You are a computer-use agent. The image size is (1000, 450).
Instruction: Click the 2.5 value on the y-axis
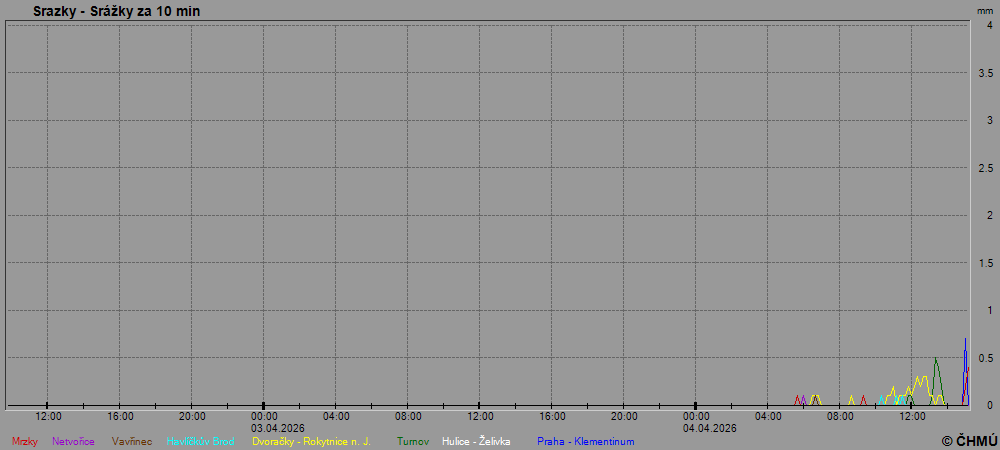[984, 167]
